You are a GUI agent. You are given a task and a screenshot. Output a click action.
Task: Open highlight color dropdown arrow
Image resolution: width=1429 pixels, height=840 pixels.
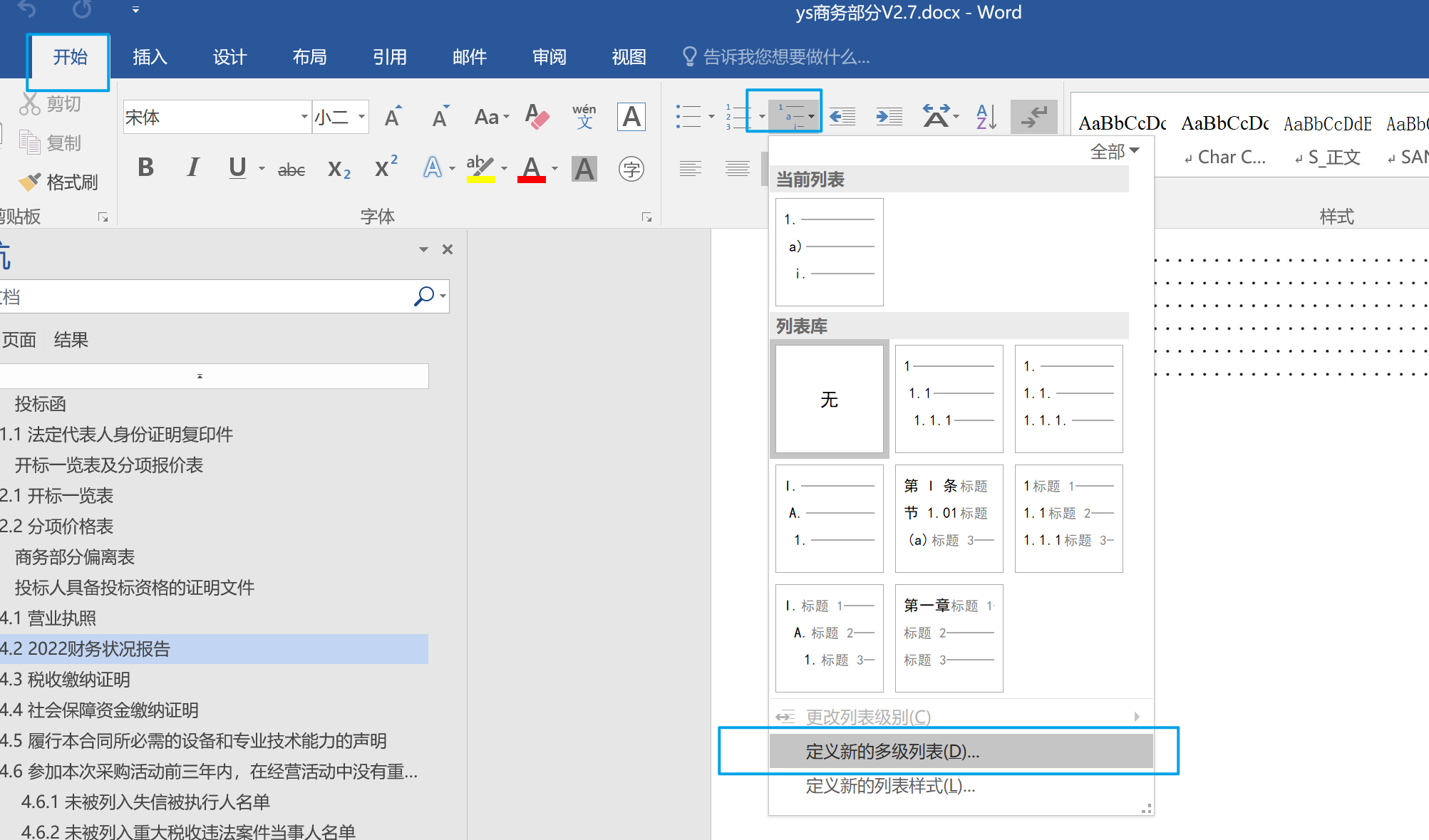pyautogui.click(x=504, y=169)
